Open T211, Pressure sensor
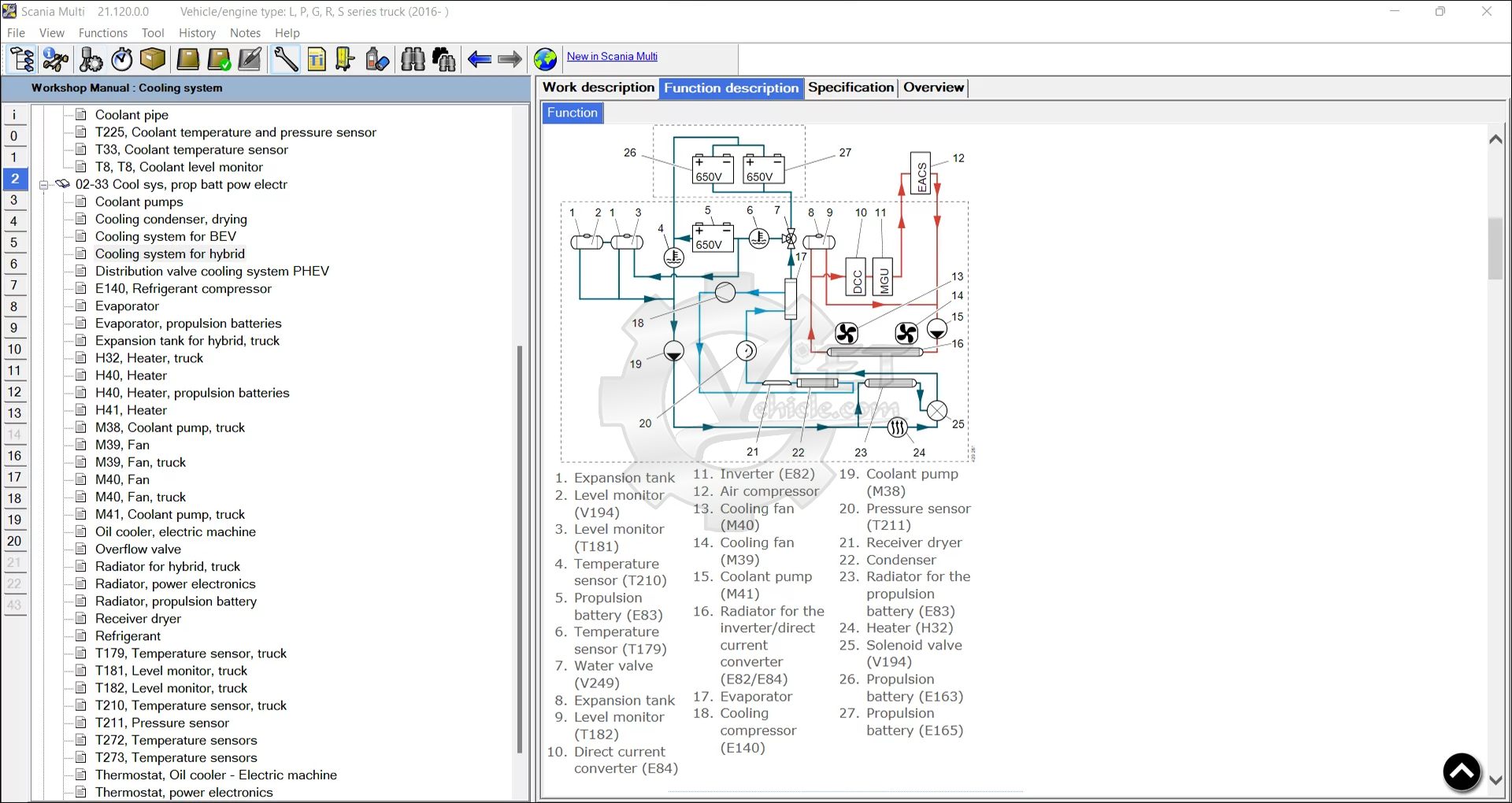Image resolution: width=1512 pixels, height=803 pixels. pyautogui.click(x=162, y=723)
